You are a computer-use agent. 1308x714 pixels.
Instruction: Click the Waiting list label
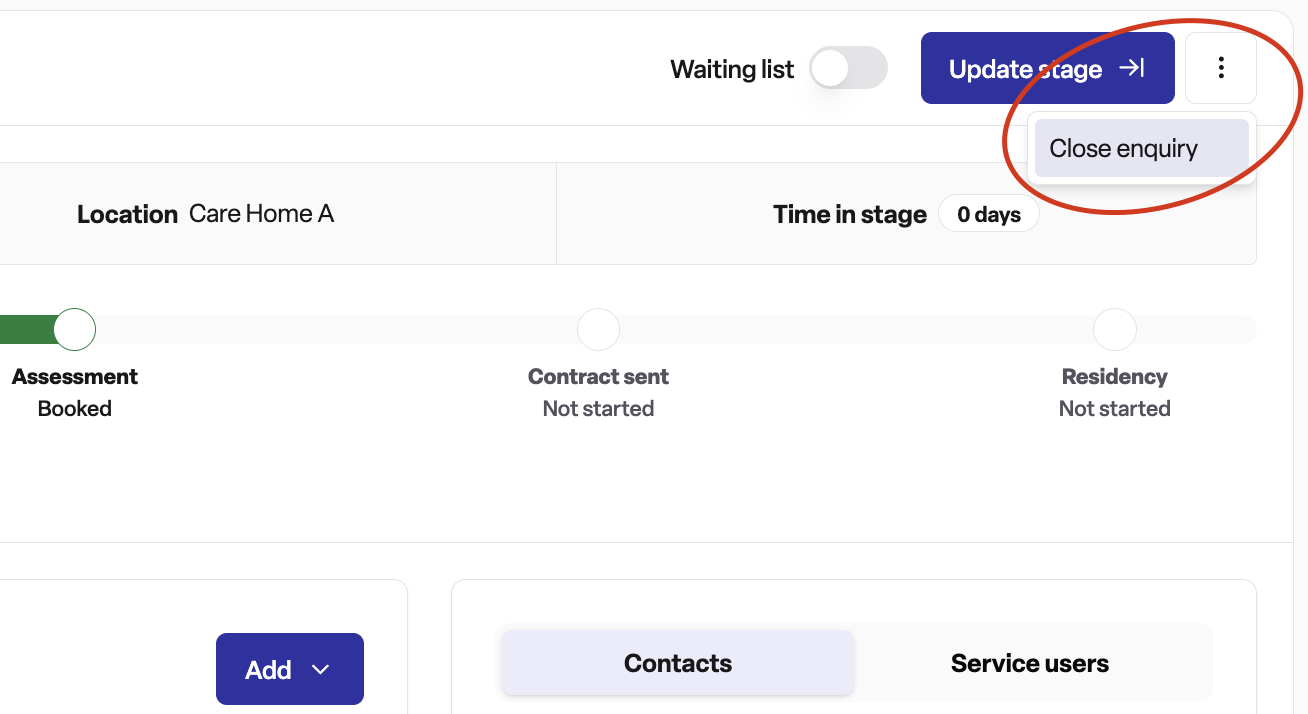[732, 69]
